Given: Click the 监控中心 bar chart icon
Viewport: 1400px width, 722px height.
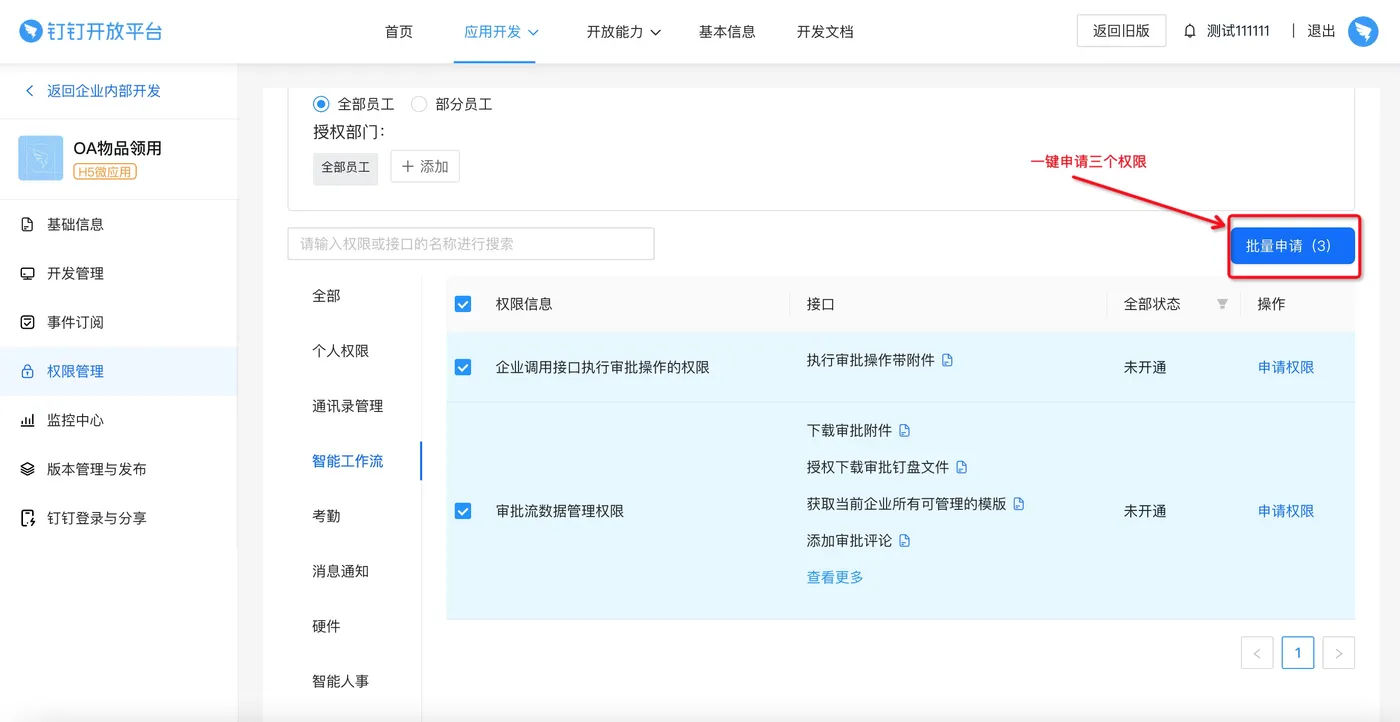Looking at the screenshot, I should tap(28, 420).
